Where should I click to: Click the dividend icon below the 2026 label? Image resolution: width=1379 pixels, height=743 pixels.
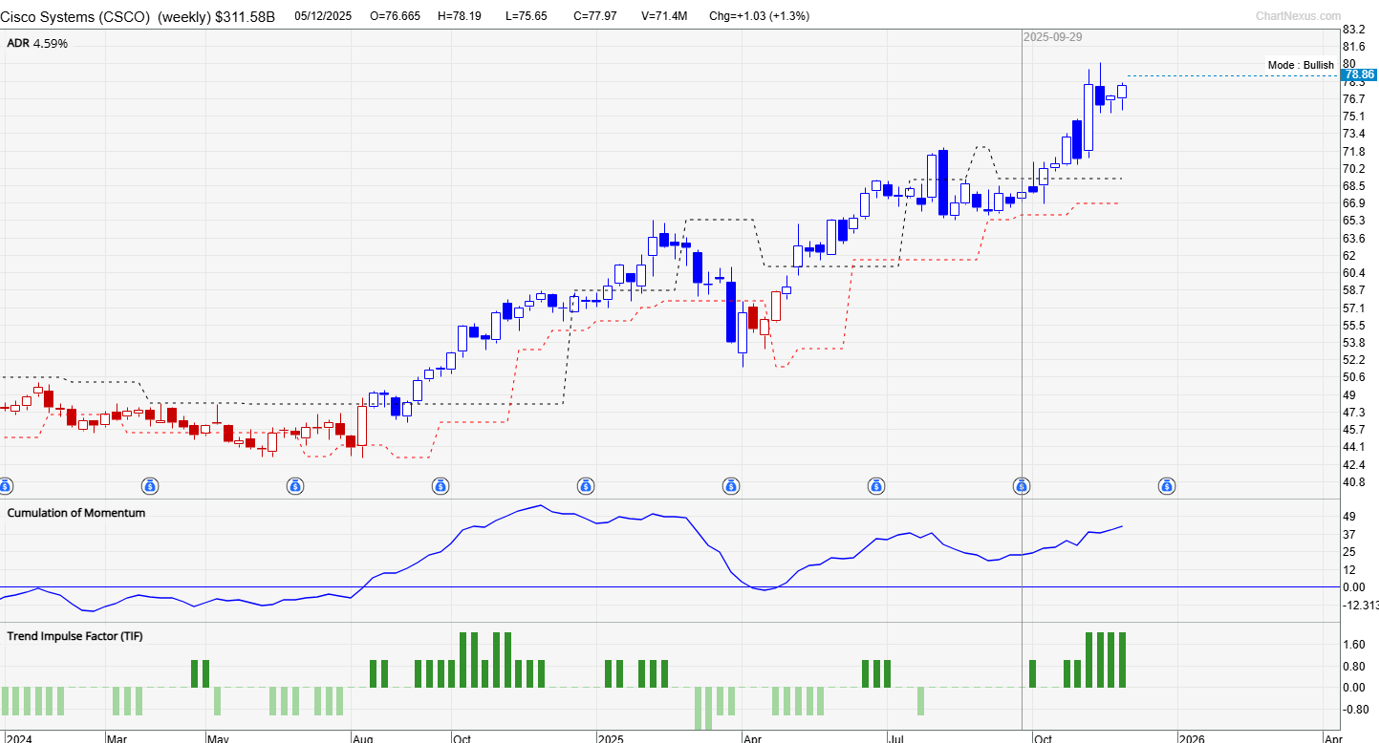1168,486
